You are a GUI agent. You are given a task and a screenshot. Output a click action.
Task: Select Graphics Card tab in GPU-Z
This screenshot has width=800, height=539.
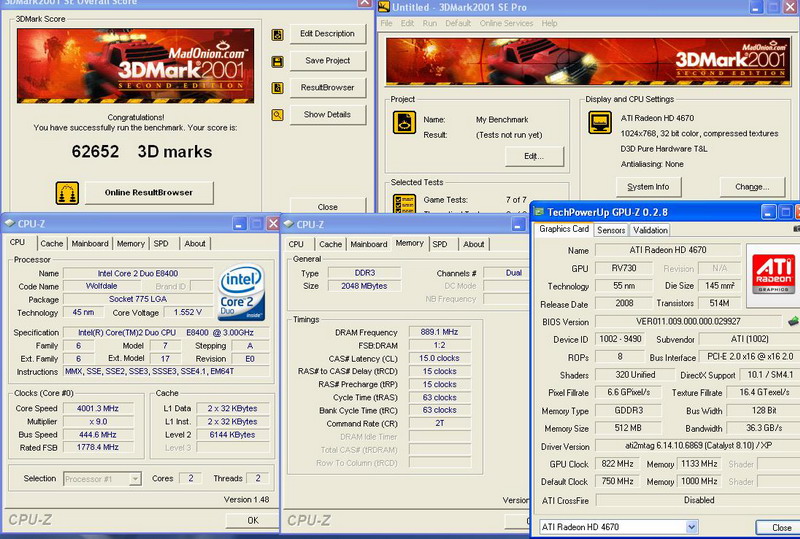click(x=564, y=229)
